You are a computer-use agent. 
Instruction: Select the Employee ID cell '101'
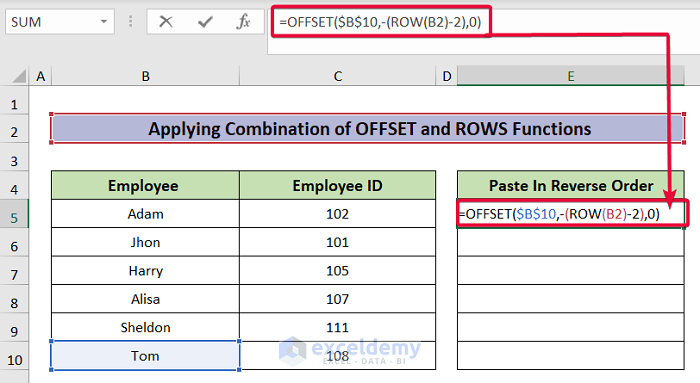338,242
